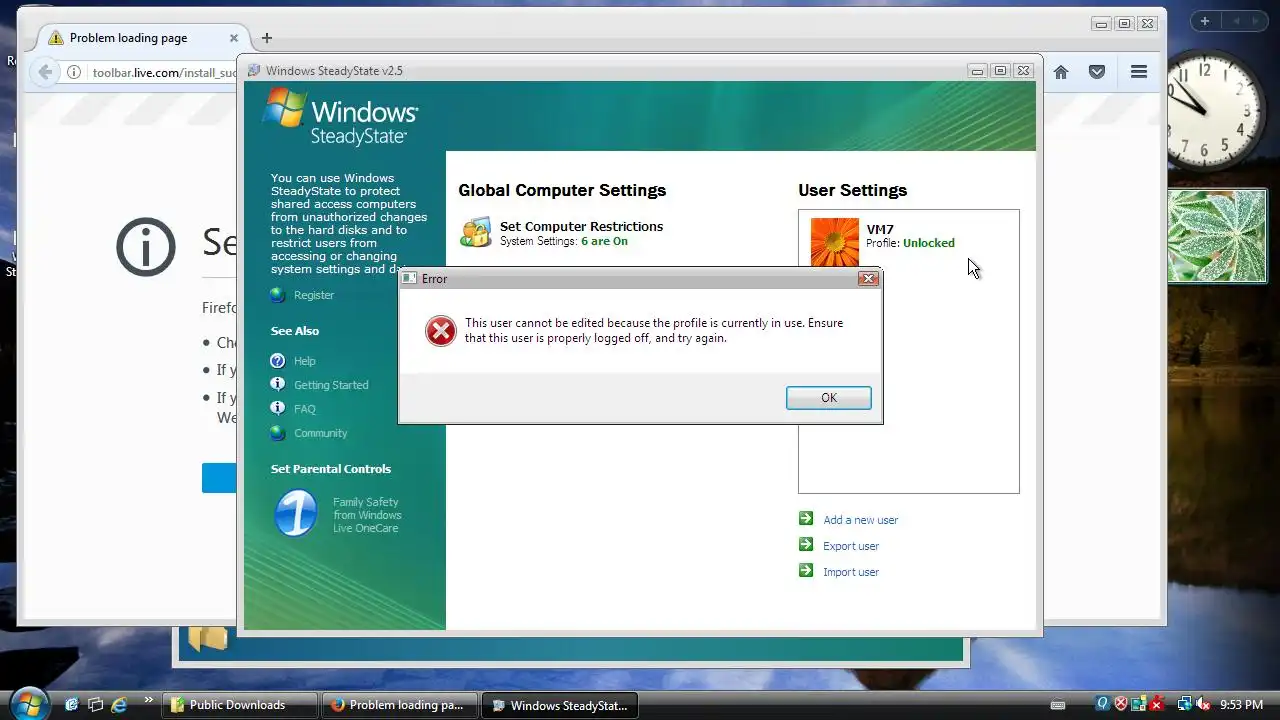Open the Firefox hamburger menu
The image size is (1280, 720).
(x=1139, y=72)
